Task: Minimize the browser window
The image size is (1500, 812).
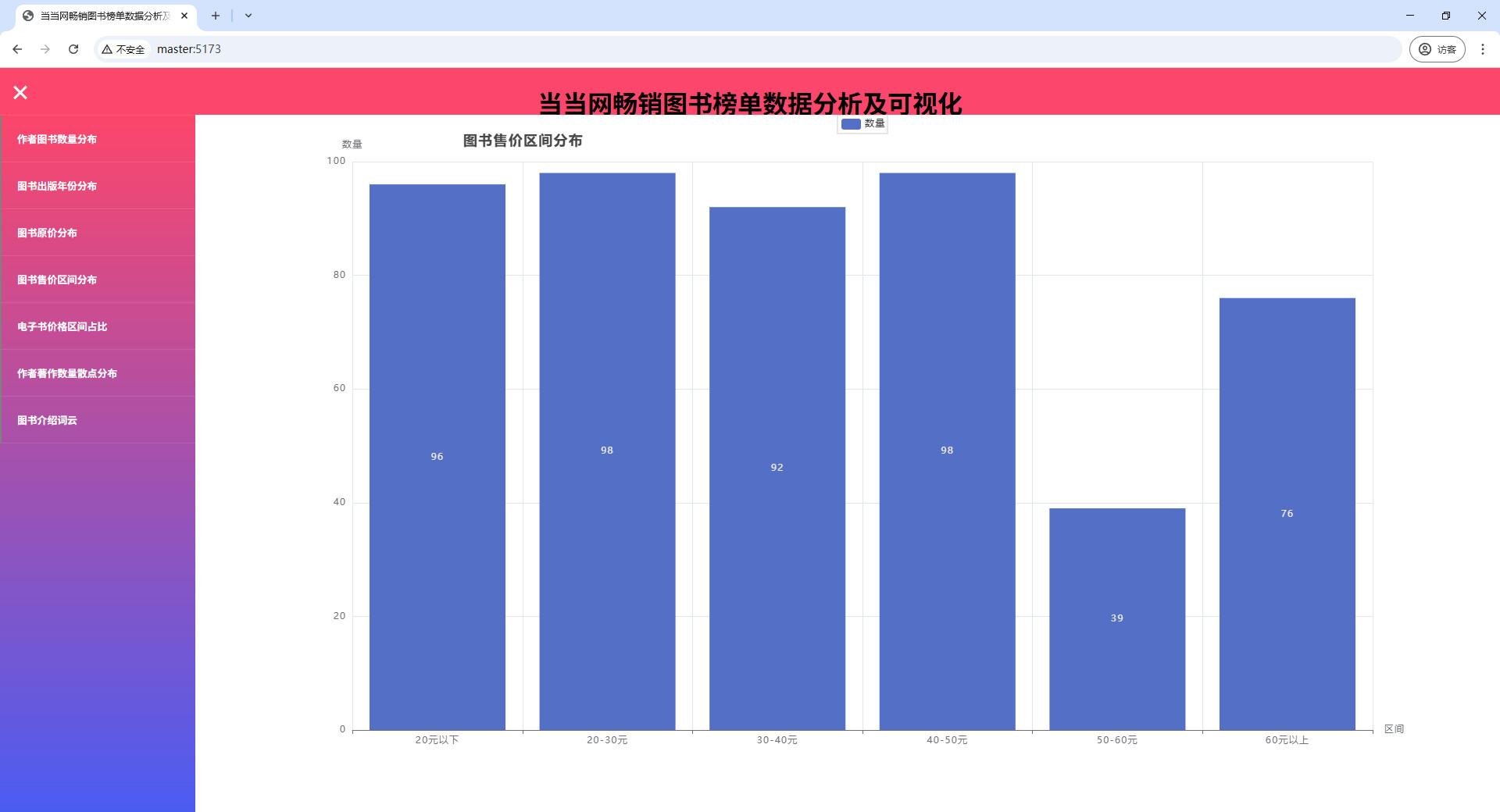Action: (x=1410, y=16)
